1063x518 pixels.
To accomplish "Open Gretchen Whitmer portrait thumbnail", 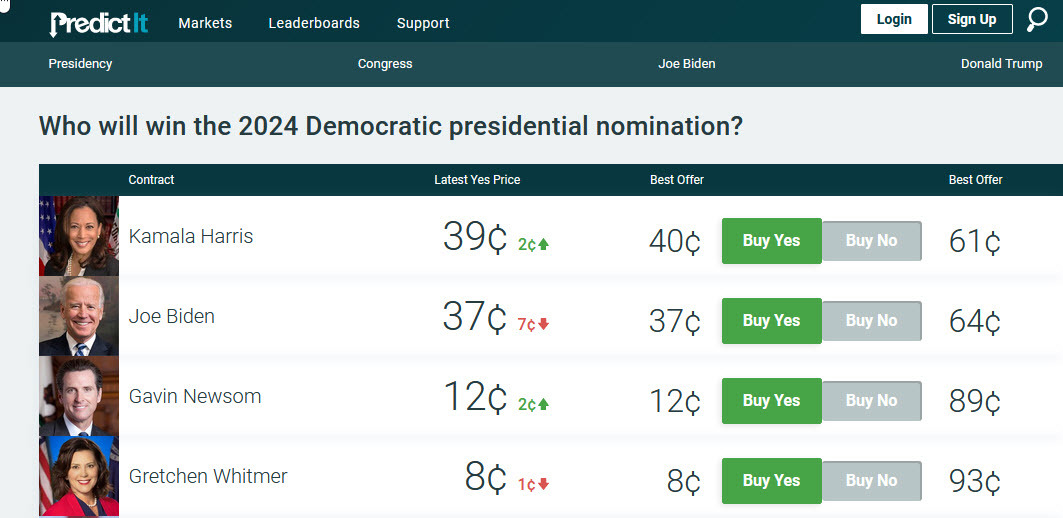I will tap(79, 476).
